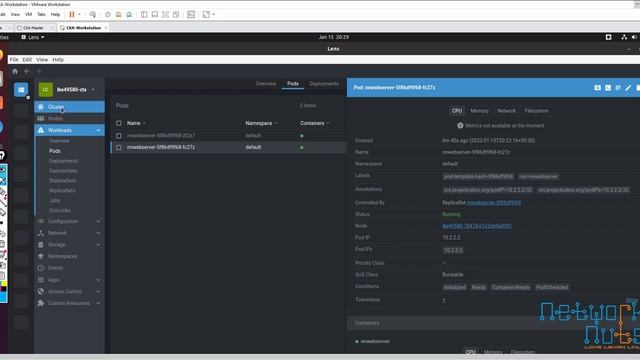
Task: Click VMware pause/suspend VM icon
Action: (72, 14)
